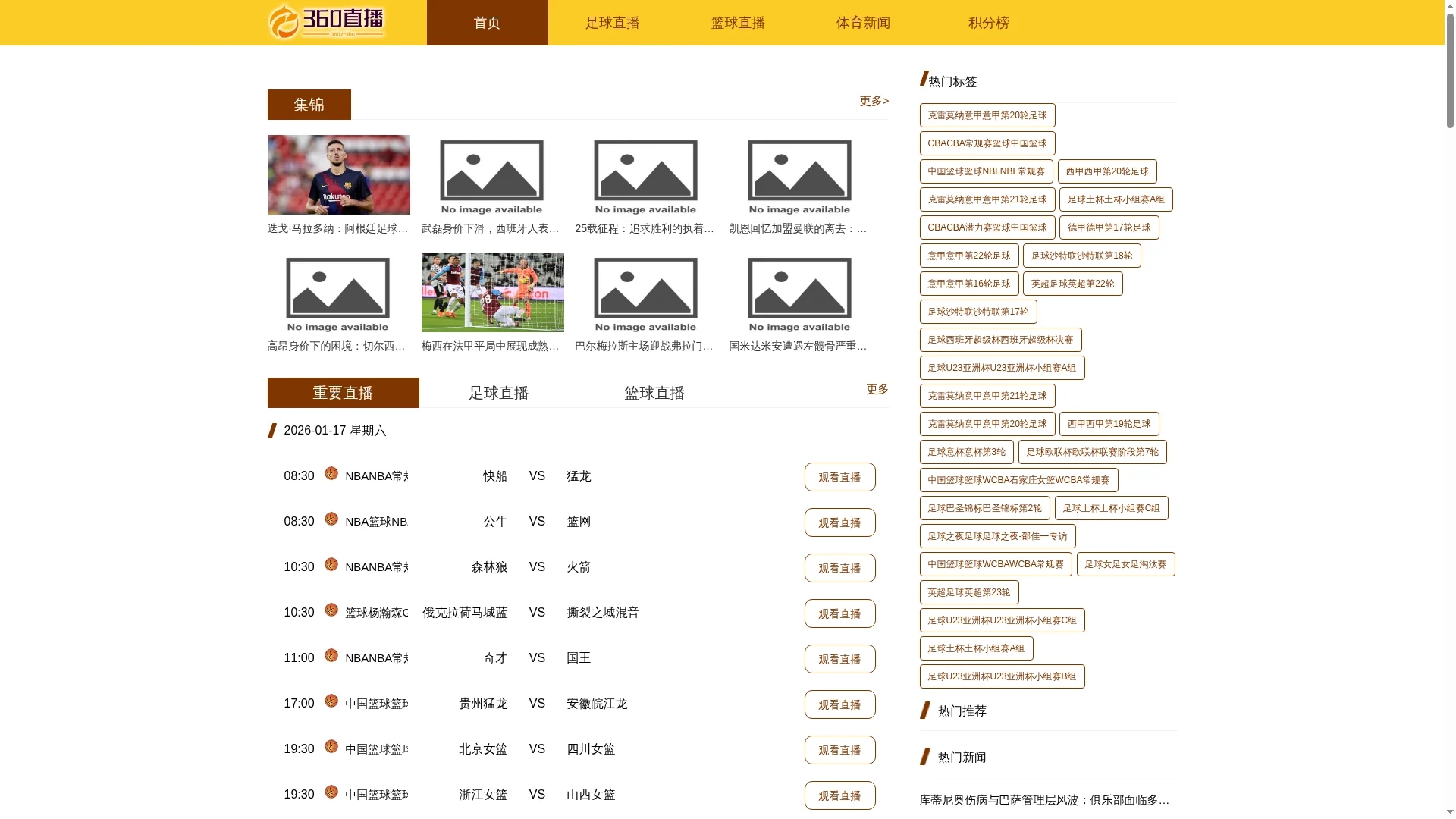Click 观看直播 for 浙江女篮 VS 山西女篮

point(839,795)
